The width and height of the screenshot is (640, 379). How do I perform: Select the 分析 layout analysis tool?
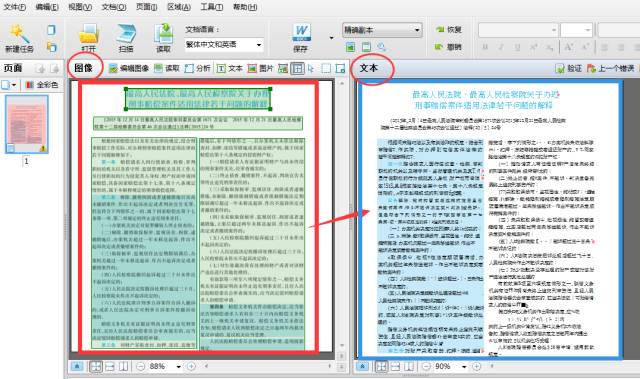pos(198,68)
